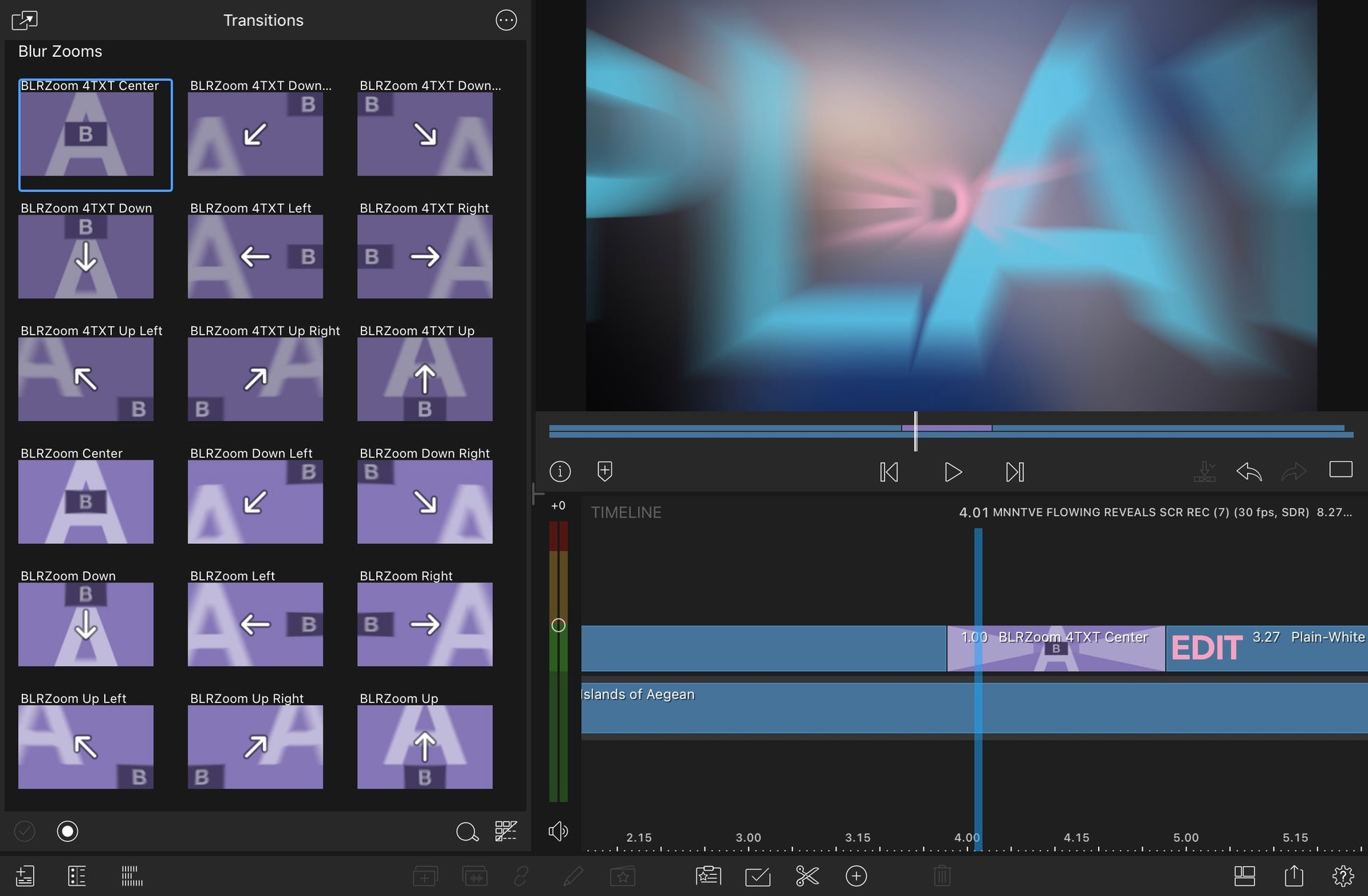This screenshot has width=1368, height=896.
Task: Click the add clip plus-circle icon
Action: click(x=856, y=876)
